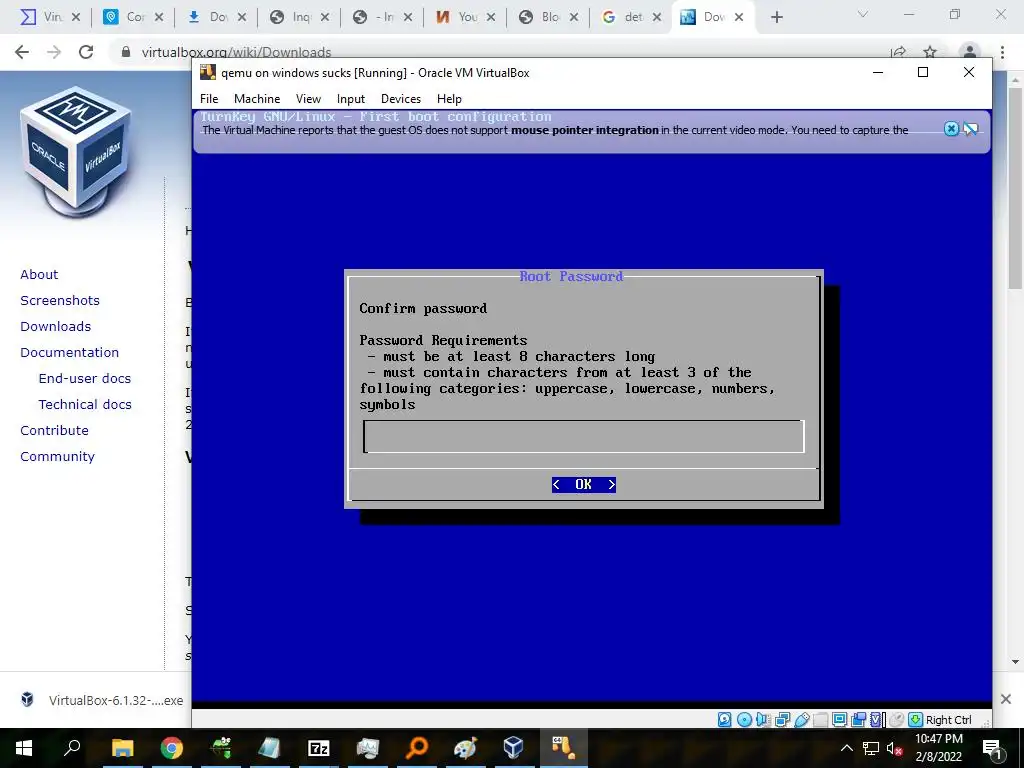The height and width of the screenshot is (768, 1024).
Task: Open the Input menu in VirtualBox
Action: coord(351,99)
